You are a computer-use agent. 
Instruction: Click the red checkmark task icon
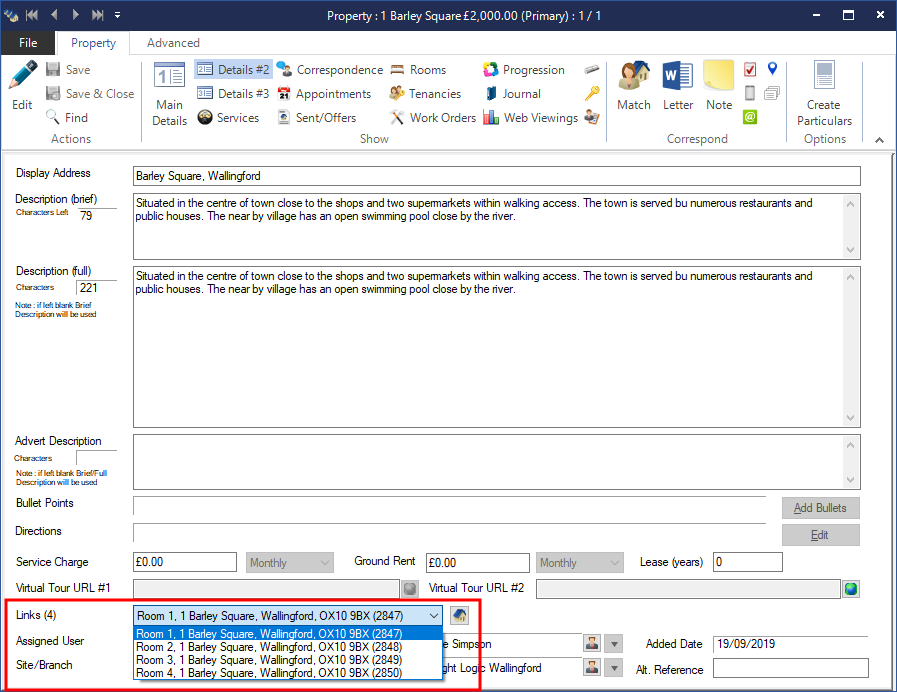coord(750,69)
